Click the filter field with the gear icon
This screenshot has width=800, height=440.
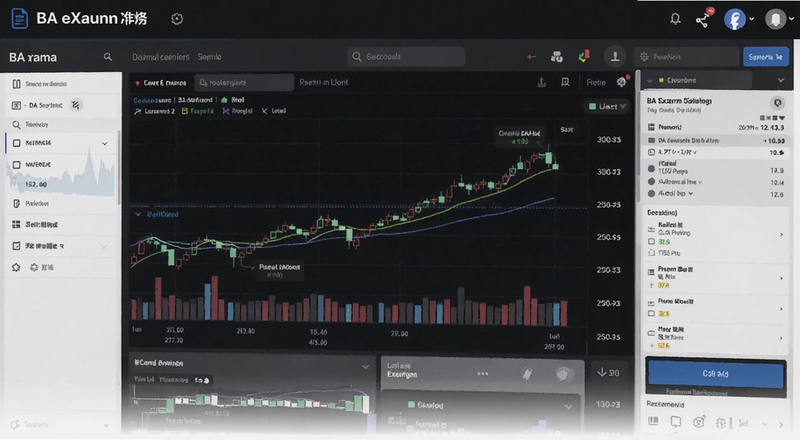coord(686,57)
